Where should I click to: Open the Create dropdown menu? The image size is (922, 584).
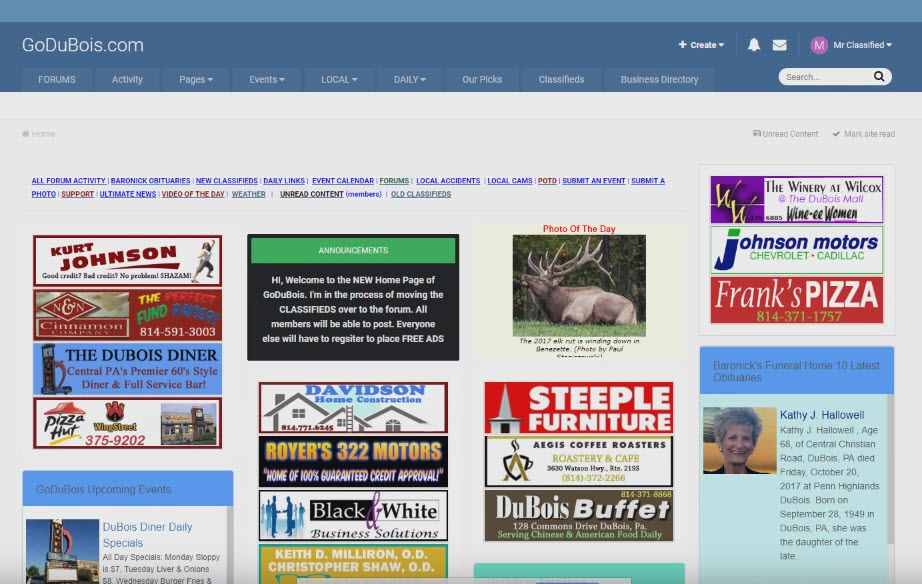[x=701, y=45]
